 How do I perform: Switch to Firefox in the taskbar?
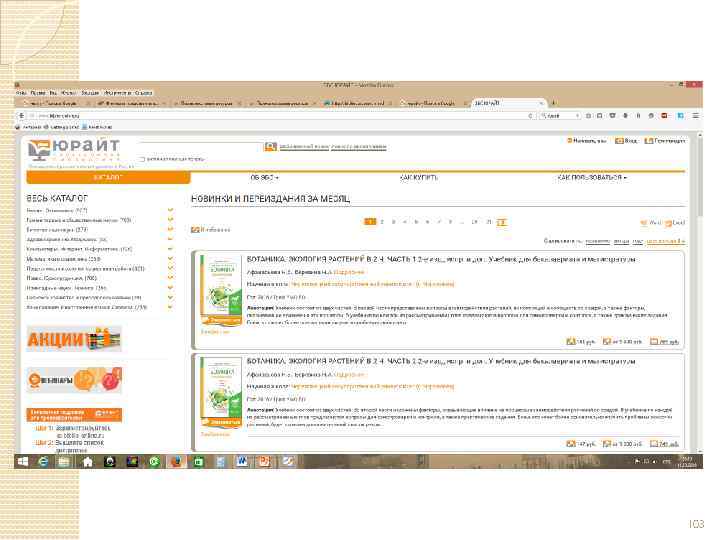tap(176, 461)
